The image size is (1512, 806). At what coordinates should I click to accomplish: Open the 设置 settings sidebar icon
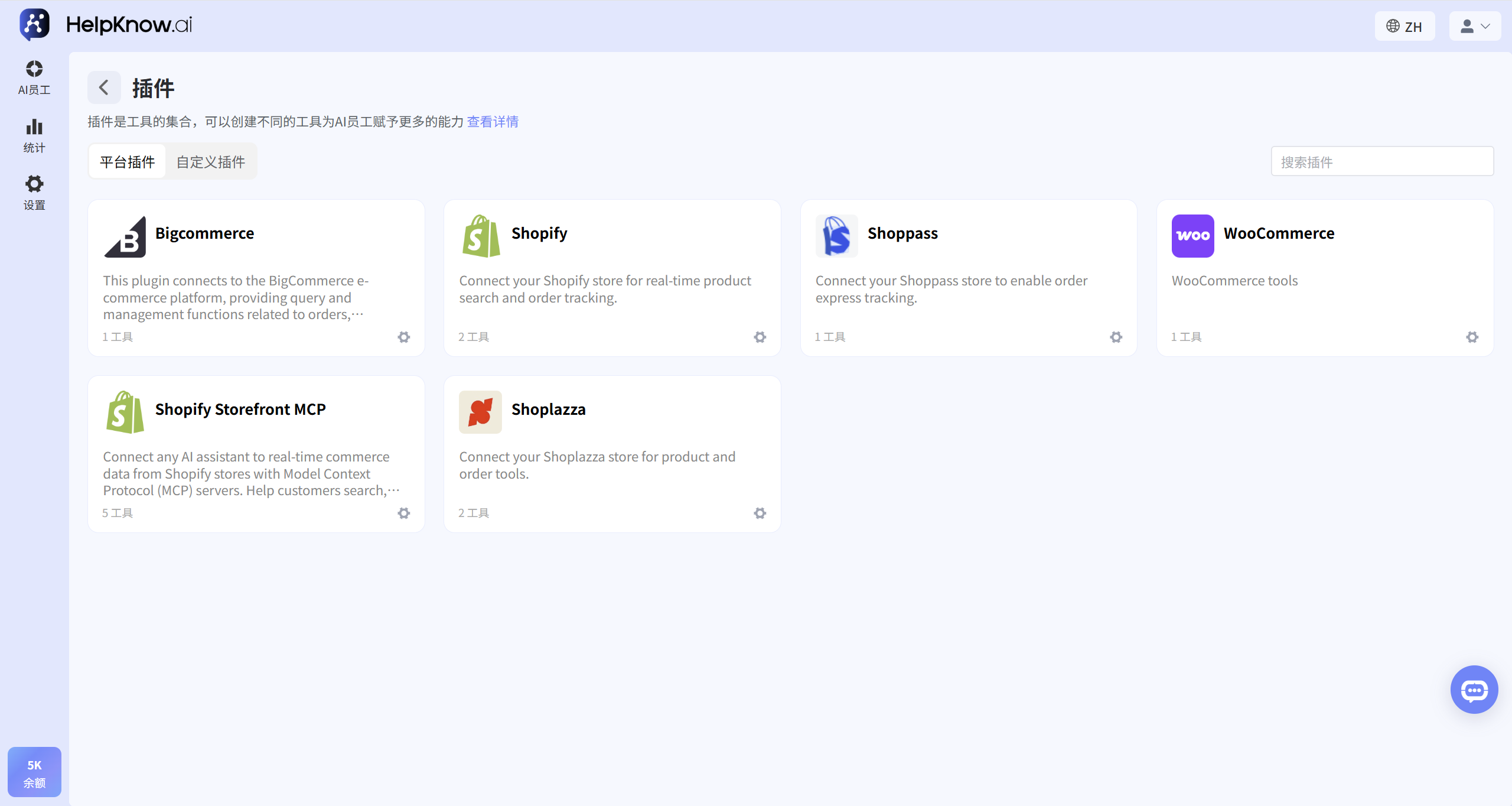34,193
